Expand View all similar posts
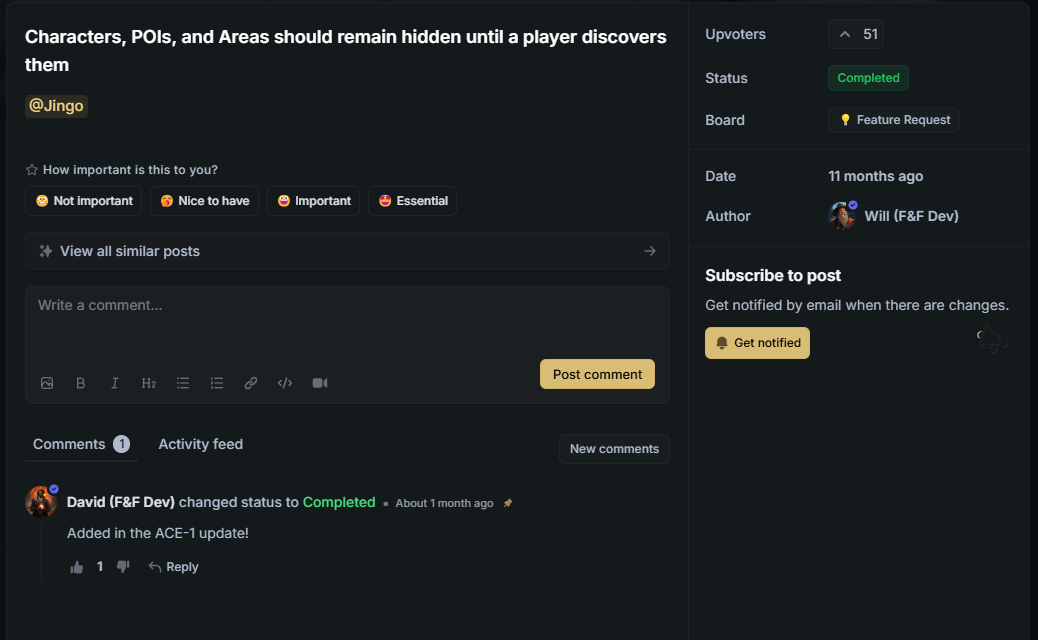The width and height of the screenshot is (1038, 640). (x=347, y=251)
